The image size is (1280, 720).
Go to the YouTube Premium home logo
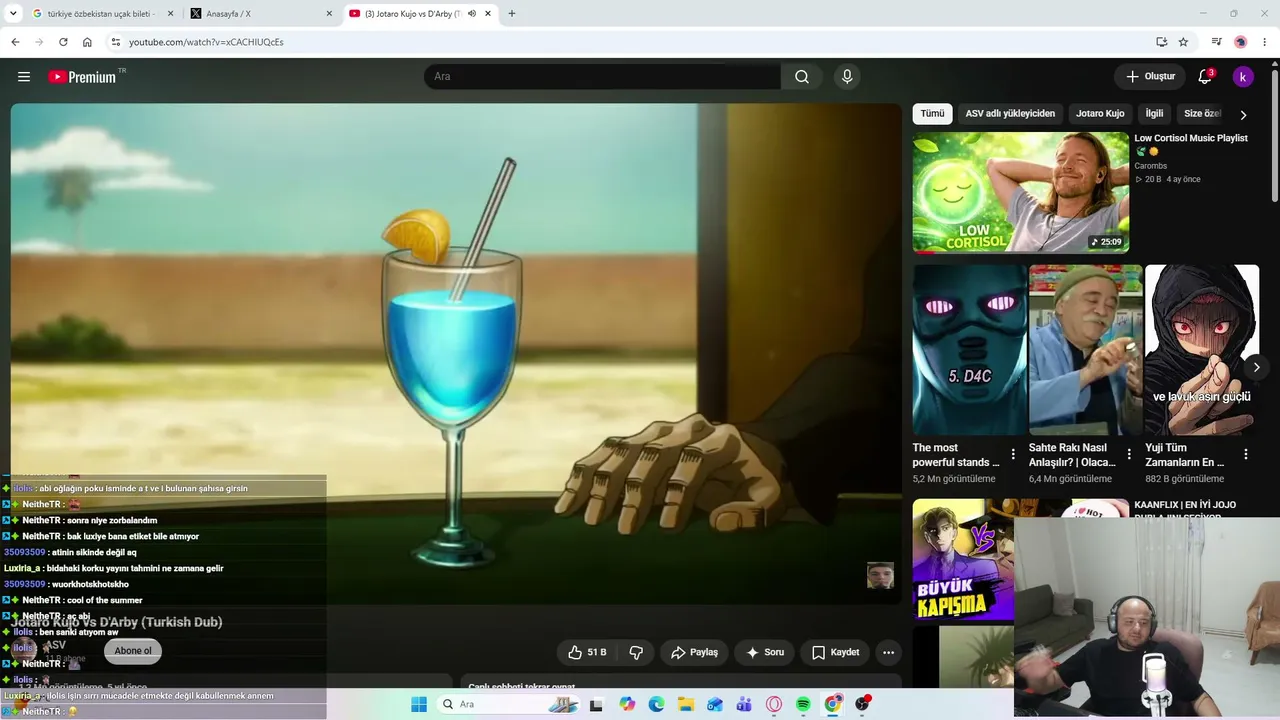[86, 77]
